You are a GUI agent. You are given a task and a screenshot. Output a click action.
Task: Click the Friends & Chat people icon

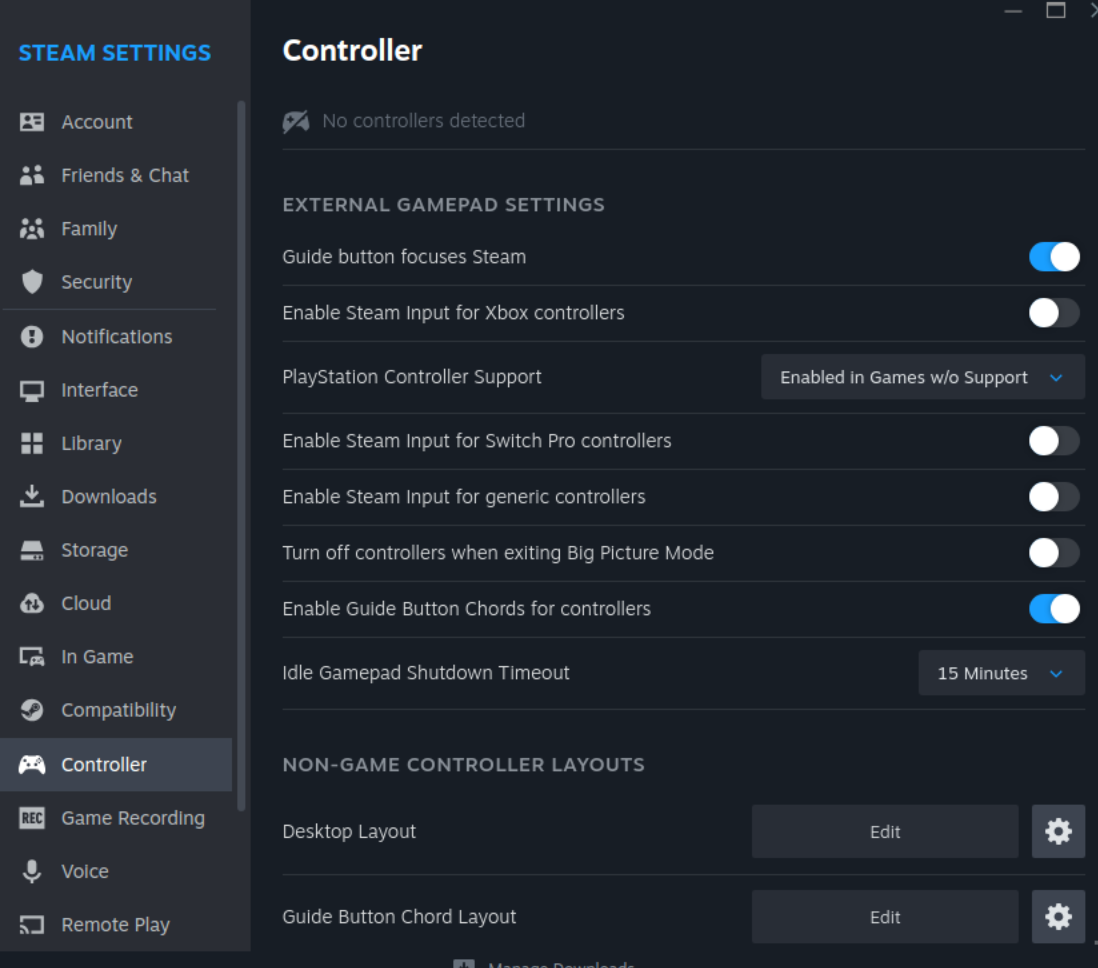32,175
